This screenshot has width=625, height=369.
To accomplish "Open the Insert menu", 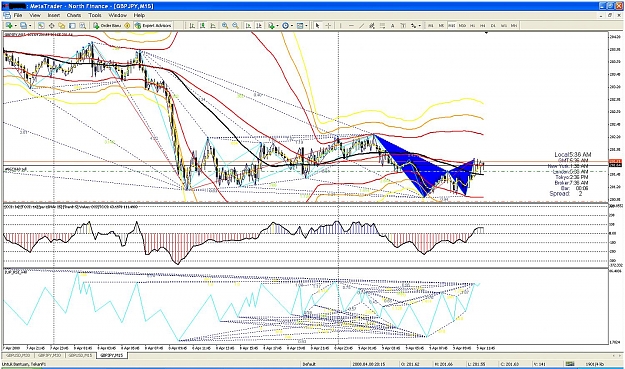I will pos(54,15).
